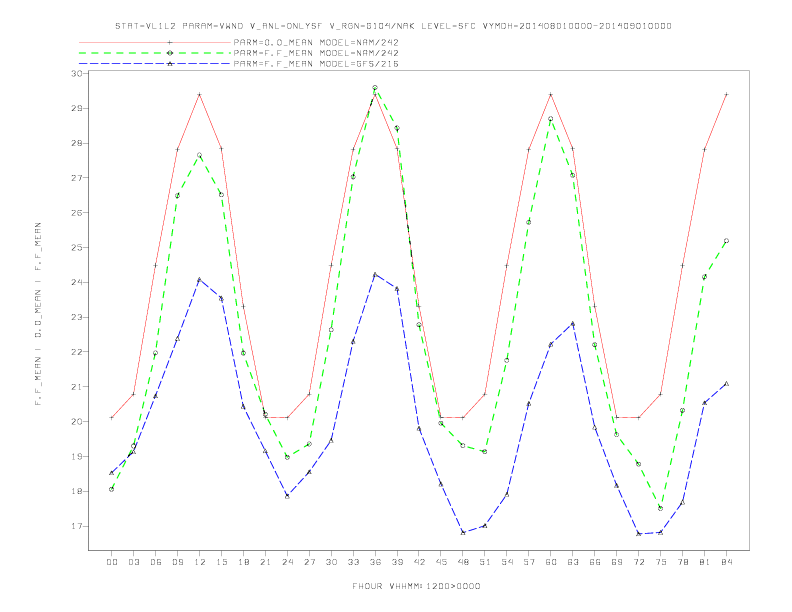Click forecast hour label 15 on x-axis
The width and height of the screenshot is (792, 612).
[221, 562]
